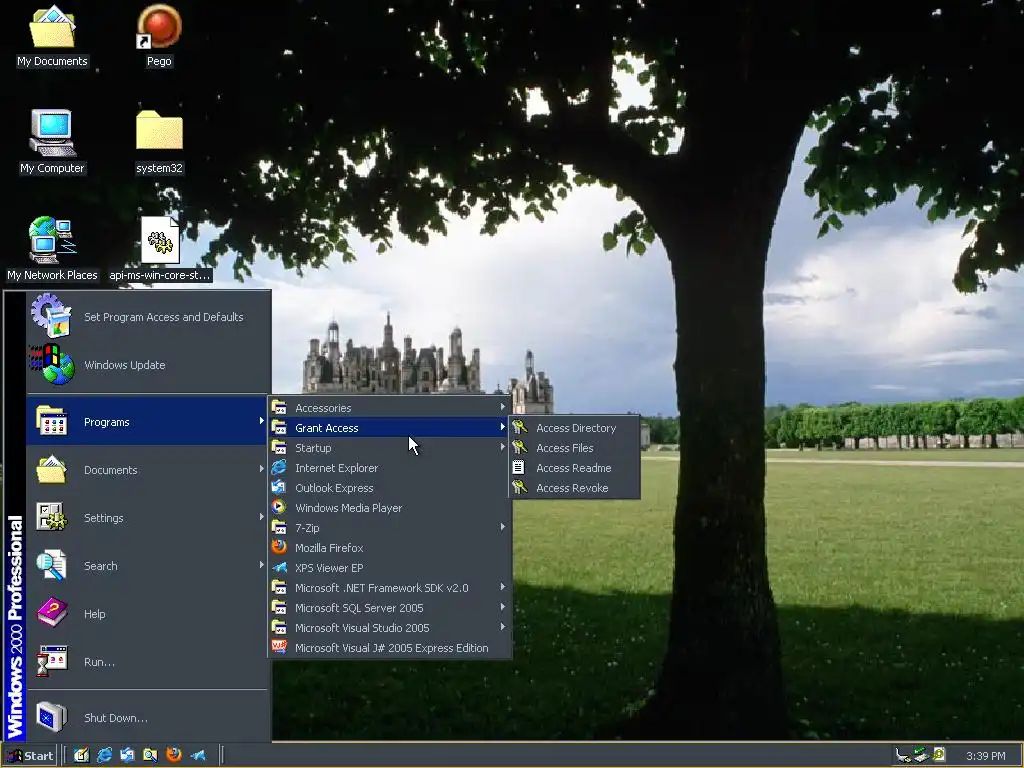Expand Microsoft .NET Framework SDK v2.0 folder
Image resolution: width=1024 pixels, height=768 pixels.
point(390,588)
